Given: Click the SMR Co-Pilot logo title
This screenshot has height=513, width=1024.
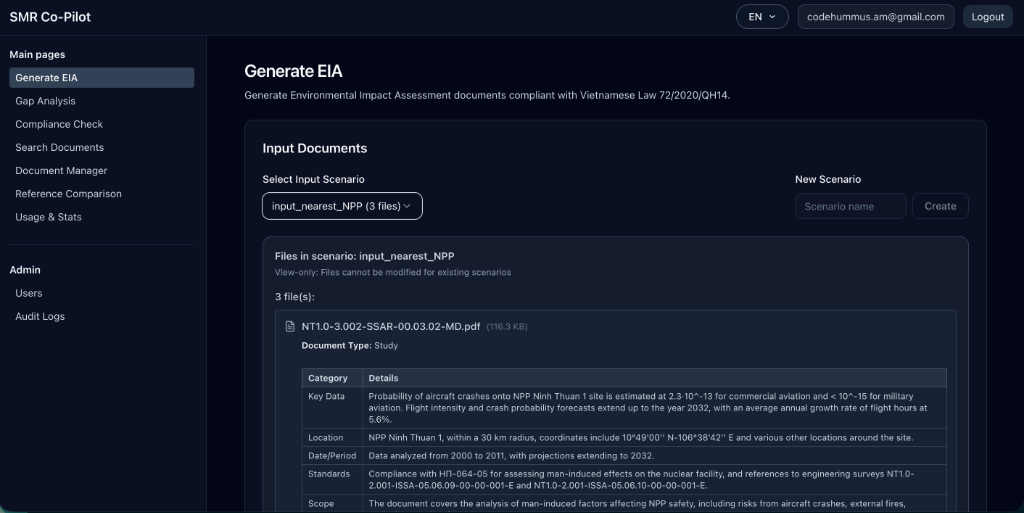Looking at the screenshot, I should tap(50, 17).
